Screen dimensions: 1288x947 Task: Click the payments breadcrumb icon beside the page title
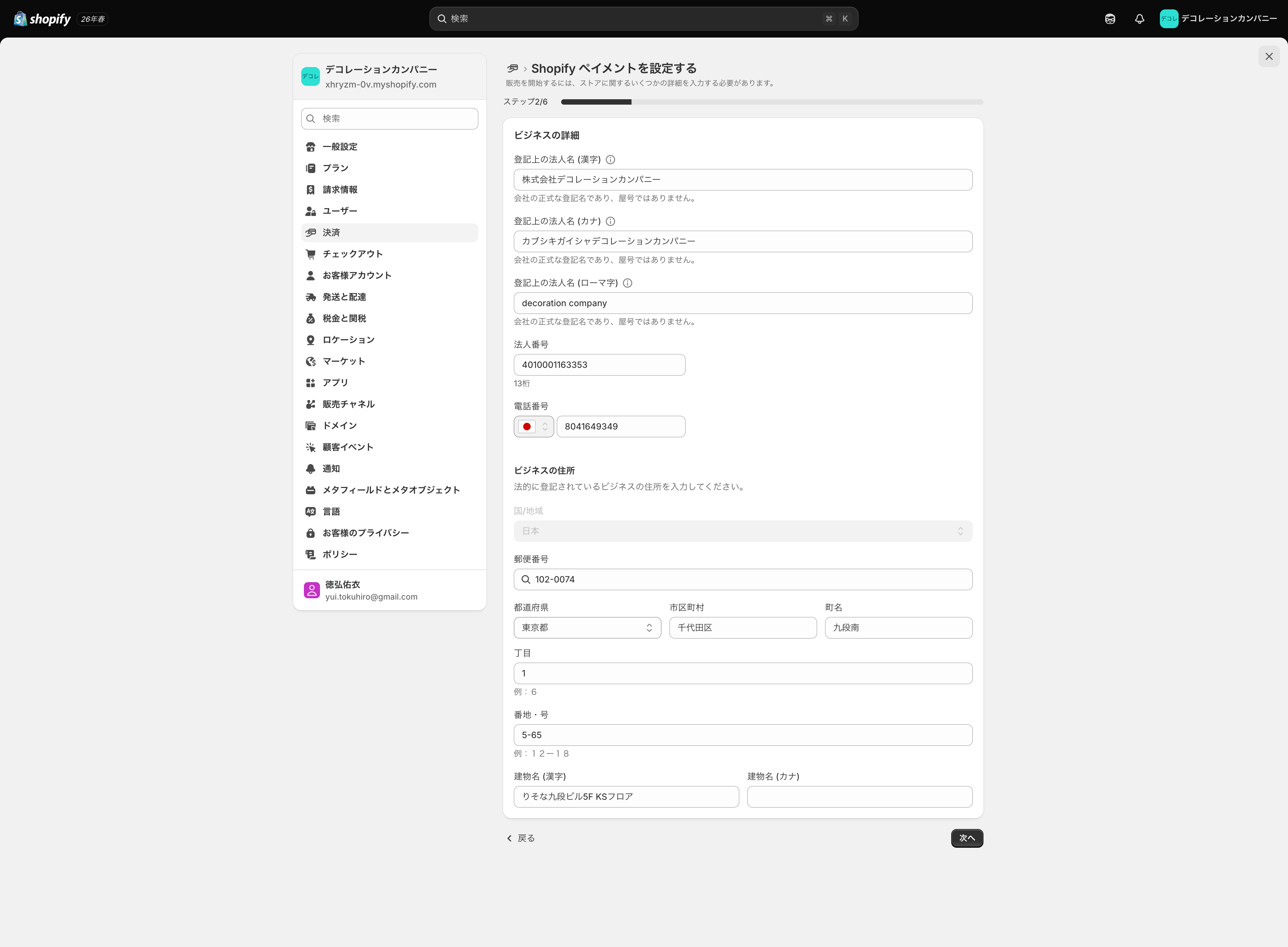coord(513,68)
